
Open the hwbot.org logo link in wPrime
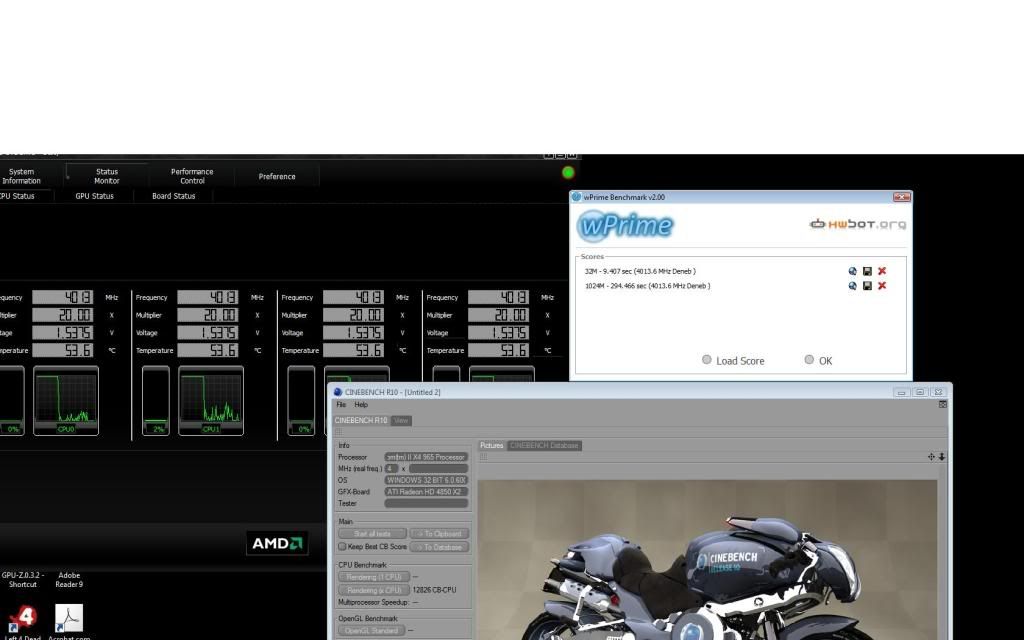(857, 224)
